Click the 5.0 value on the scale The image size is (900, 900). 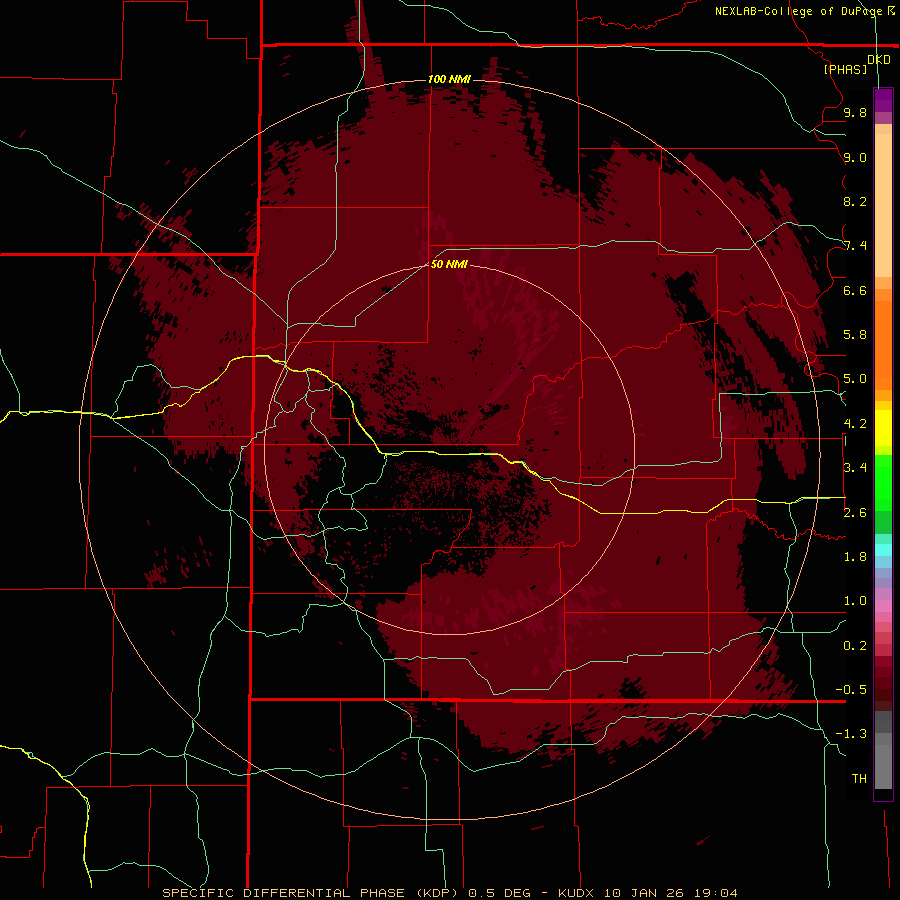click(x=855, y=379)
